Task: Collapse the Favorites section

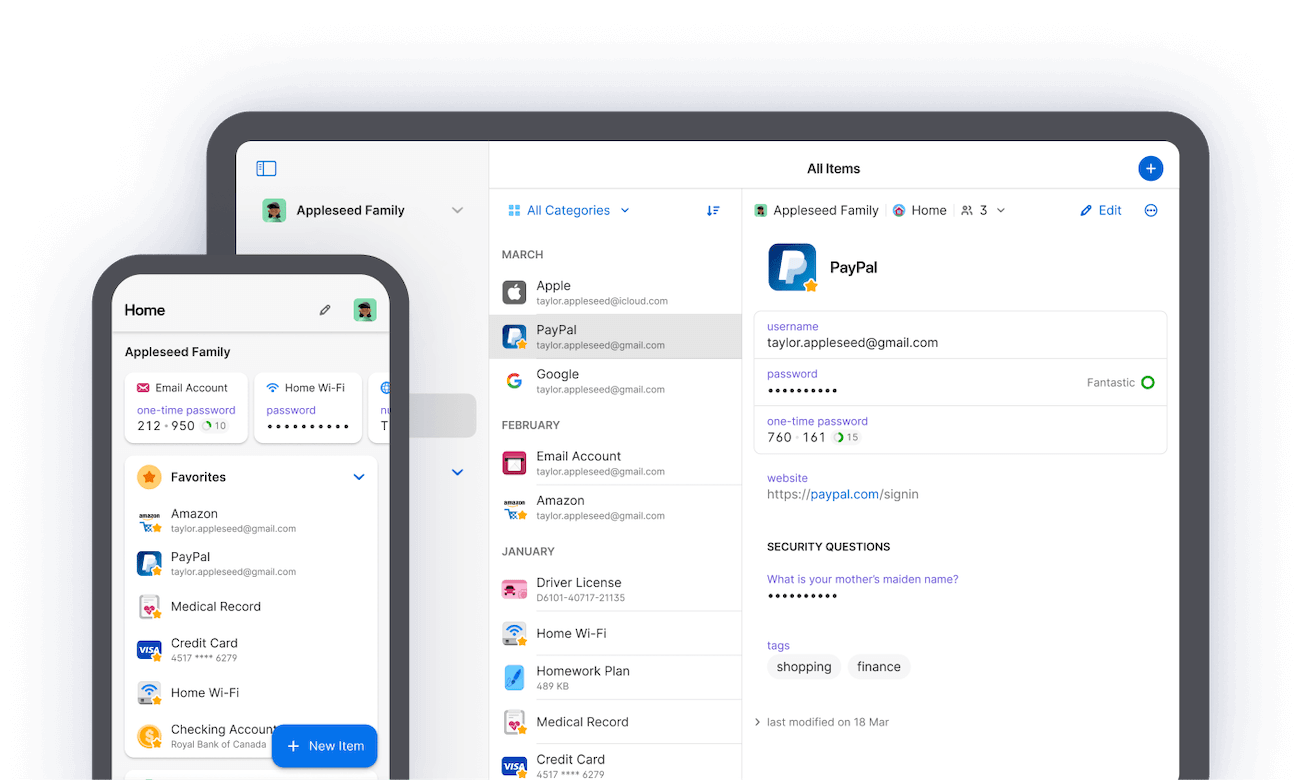Action: (359, 477)
